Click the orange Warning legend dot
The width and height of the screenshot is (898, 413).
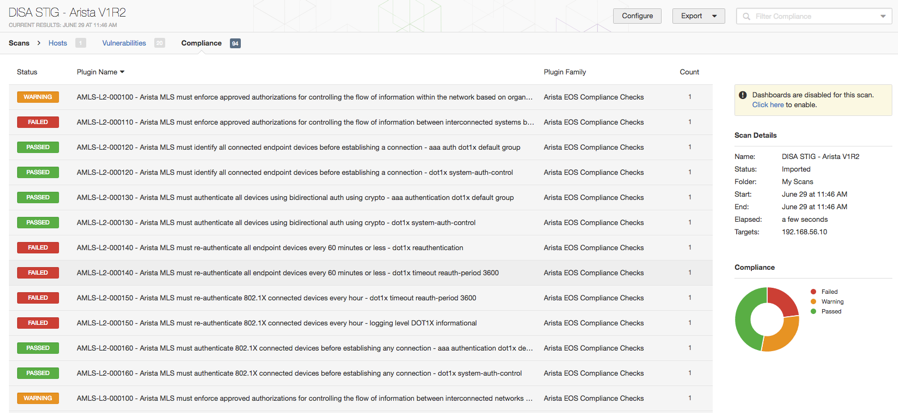pos(813,301)
